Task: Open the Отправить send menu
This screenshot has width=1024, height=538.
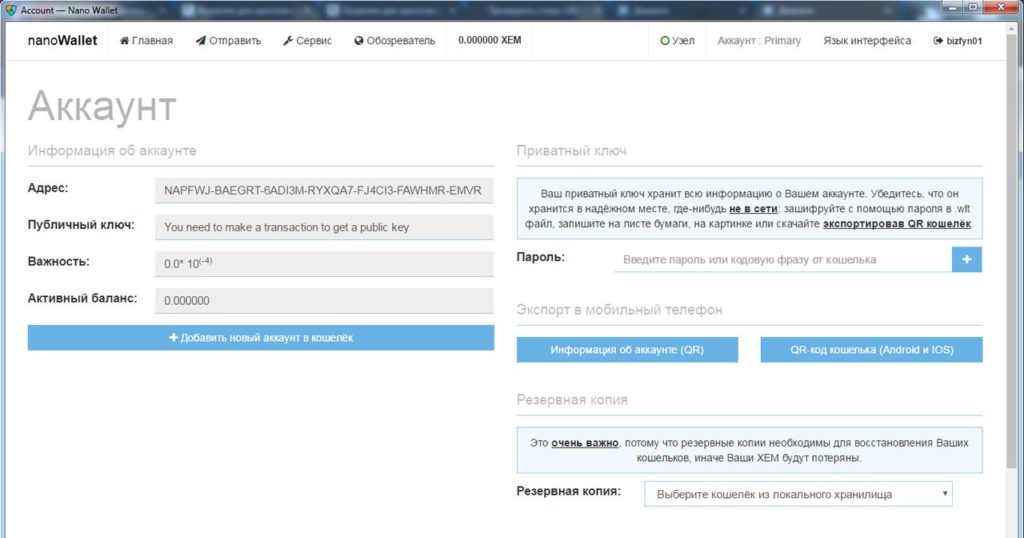Action: 229,40
